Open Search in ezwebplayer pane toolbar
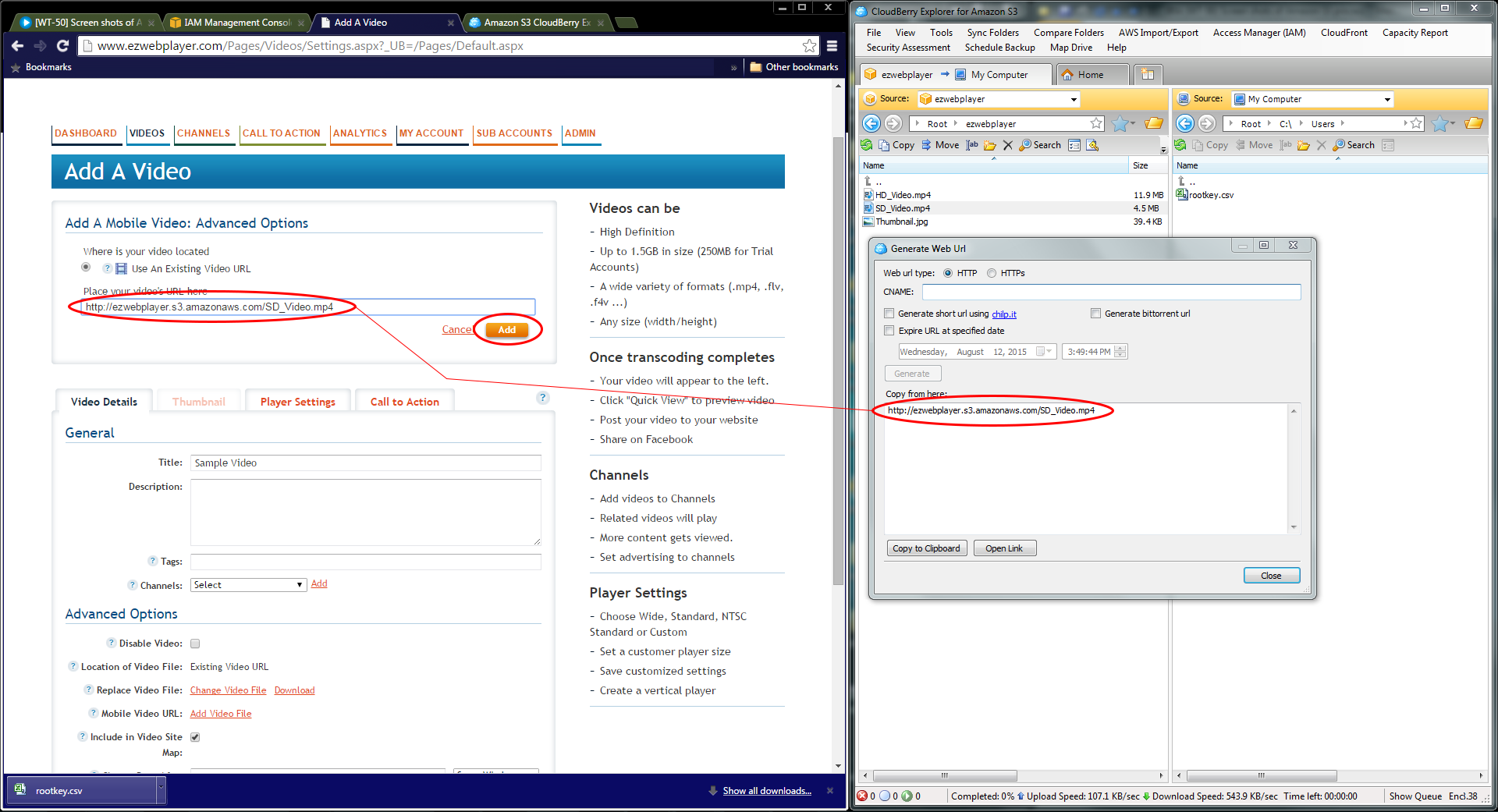Viewport: 1498px width, 812px height. point(1041,145)
